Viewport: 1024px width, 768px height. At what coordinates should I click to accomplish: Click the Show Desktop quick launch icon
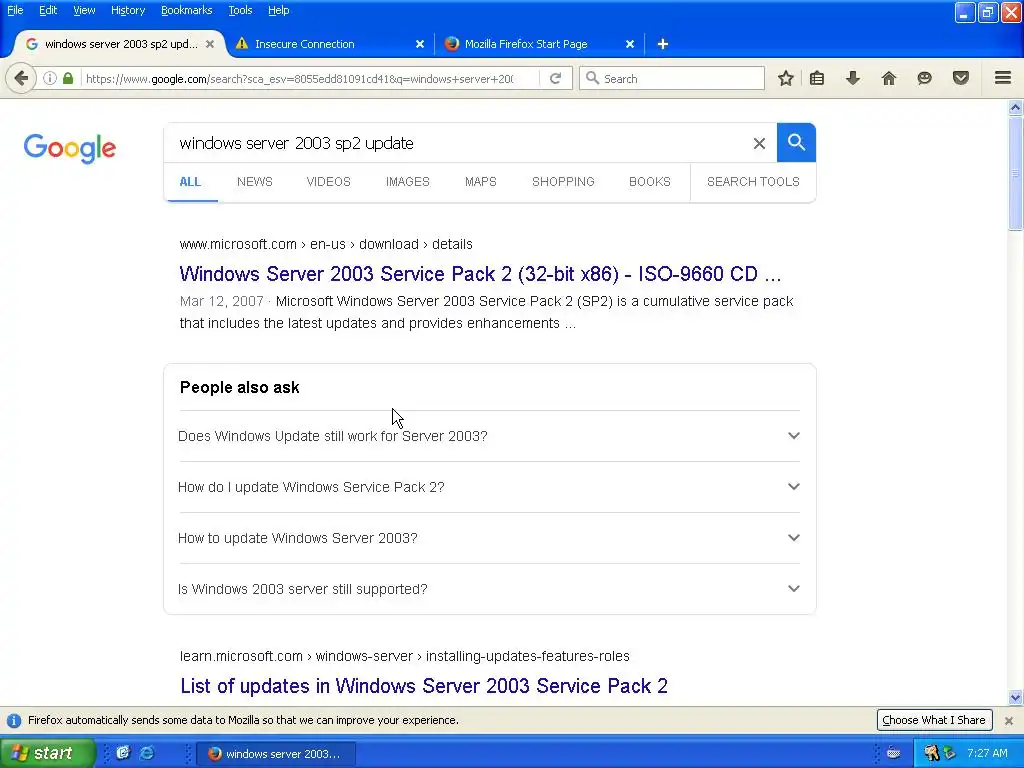point(123,753)
